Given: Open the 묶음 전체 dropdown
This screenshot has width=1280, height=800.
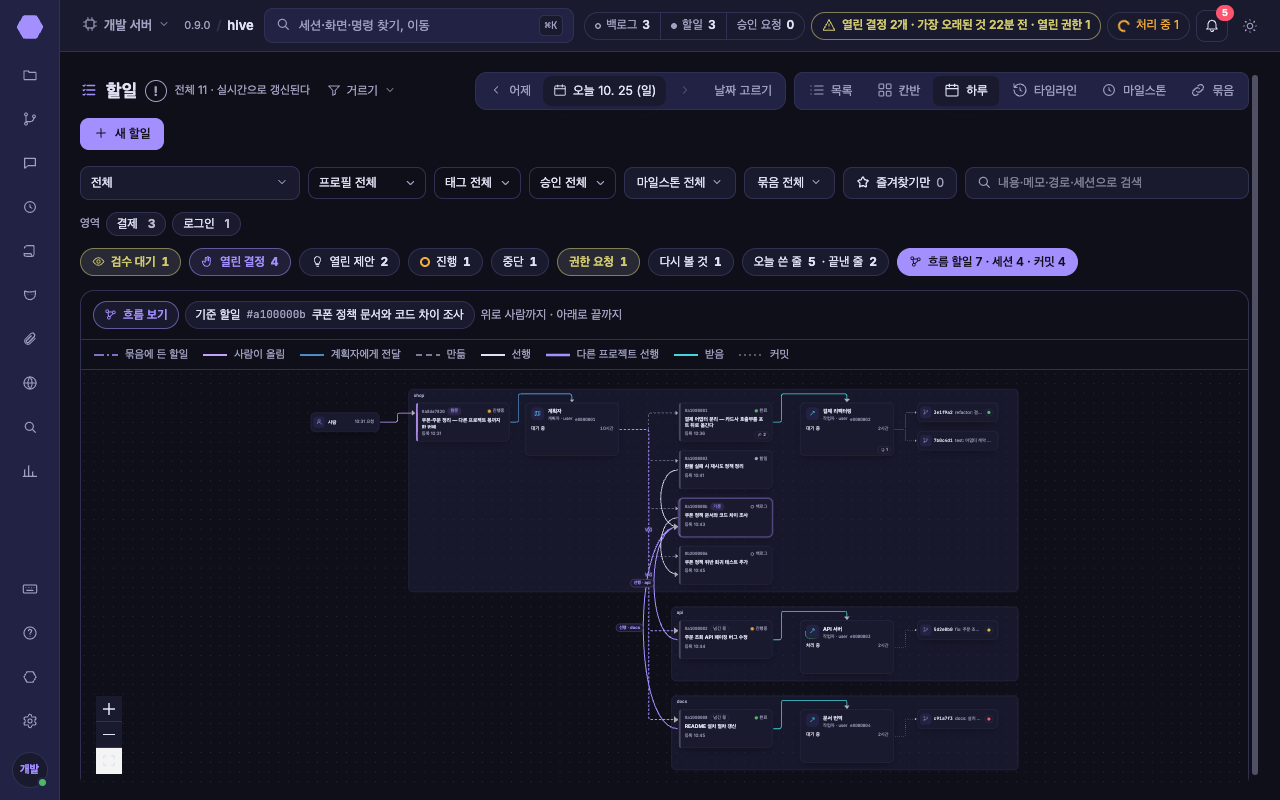Looking at the screenshot, I should pos(789,183).
